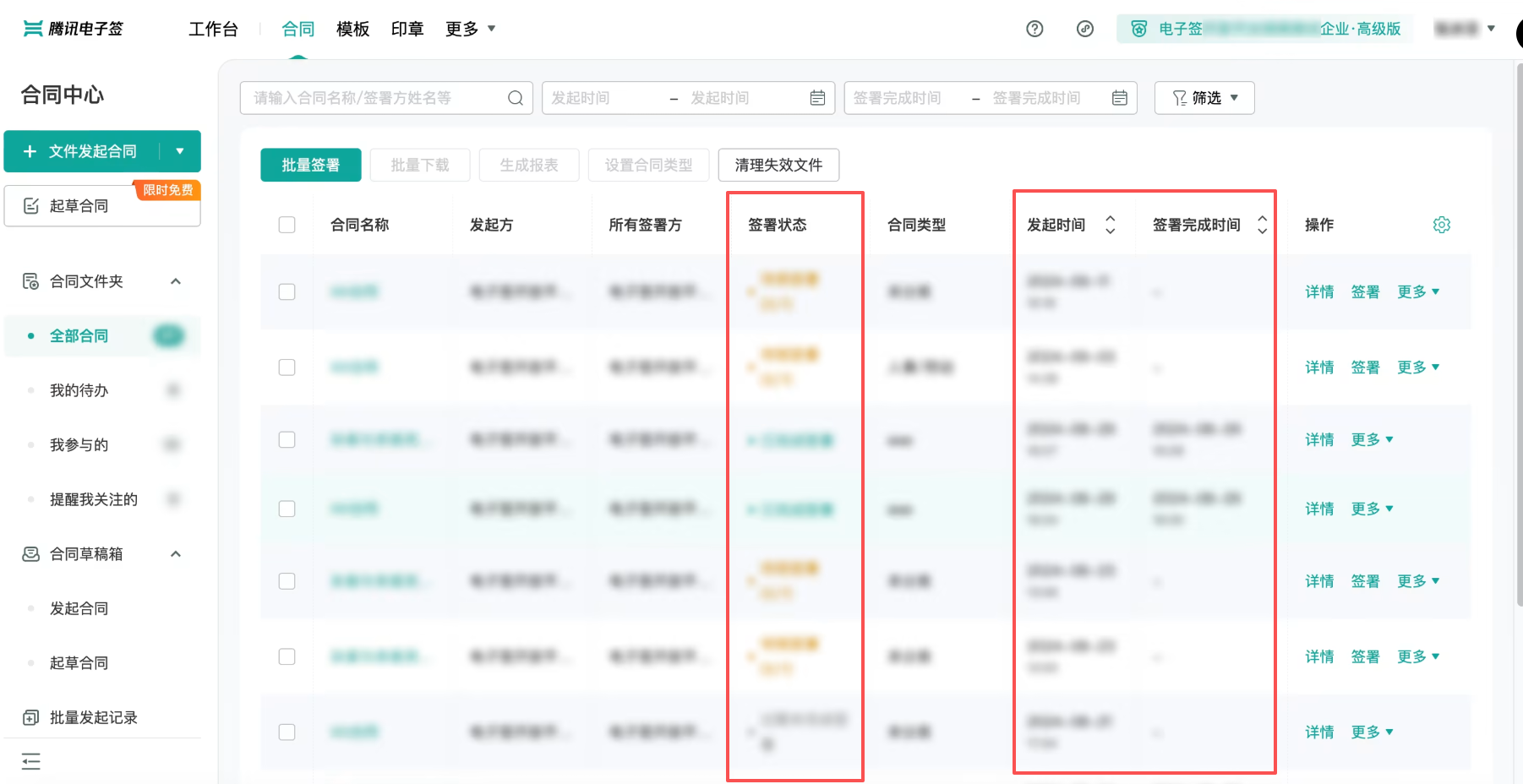Collapse the 合同文件夹 section chevron
The height and width of the screenshot is (784, 1523).
[x=176, y=281]
